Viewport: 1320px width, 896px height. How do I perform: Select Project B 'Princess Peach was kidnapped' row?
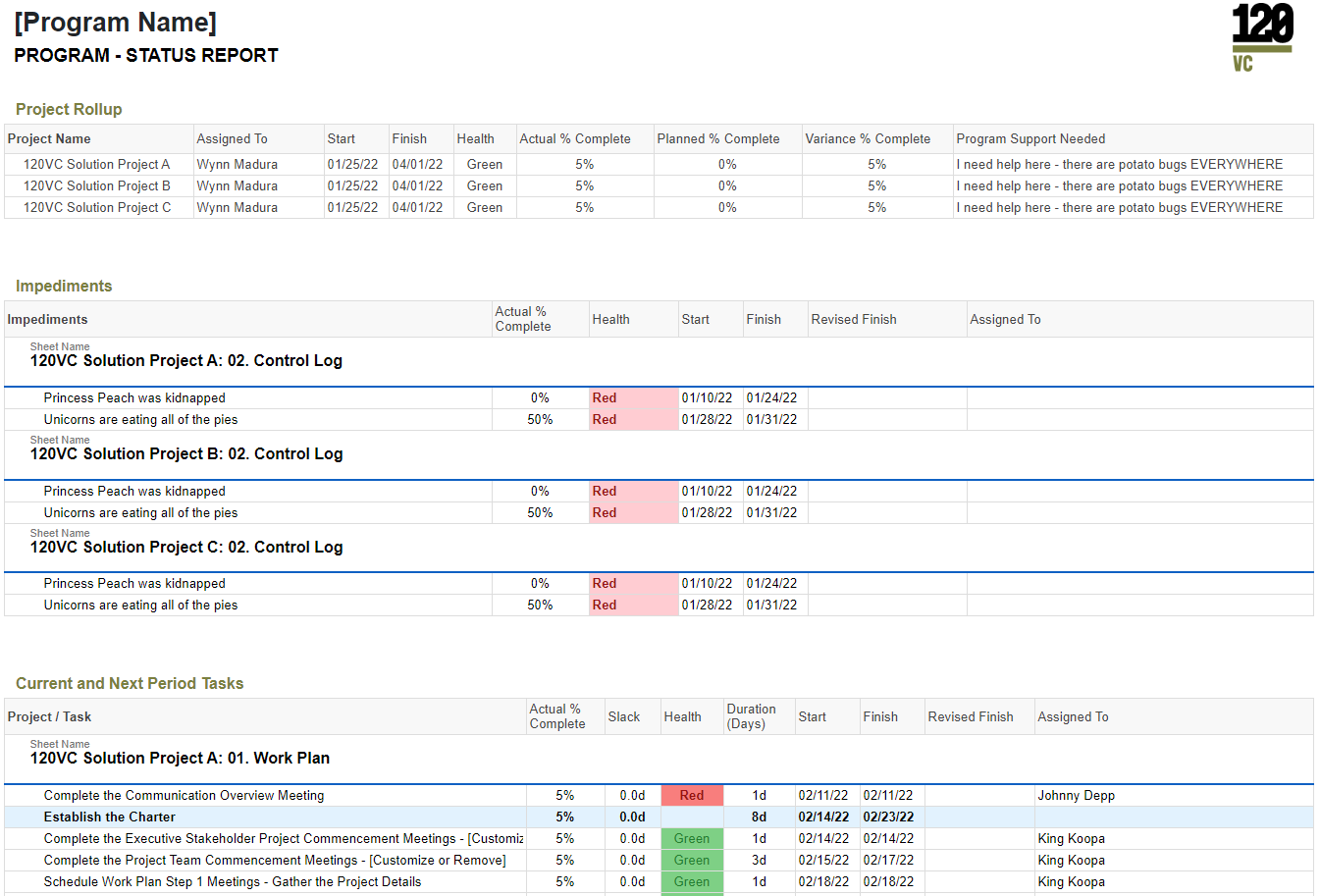[x=659, y=492]
